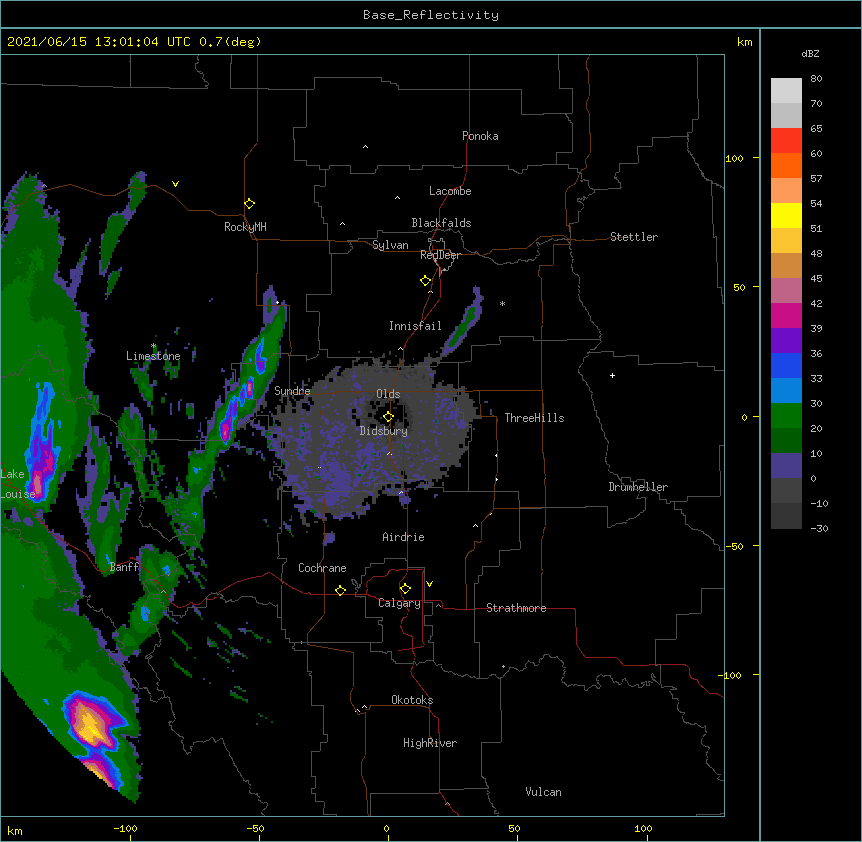Click the strong yellow storm core in southwest corner
This screenshot has width=862, height=842.
coord(91,725)
